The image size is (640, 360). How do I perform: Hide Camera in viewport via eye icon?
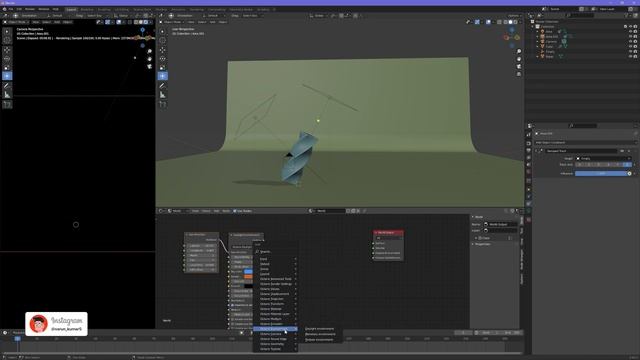(630, 41)
